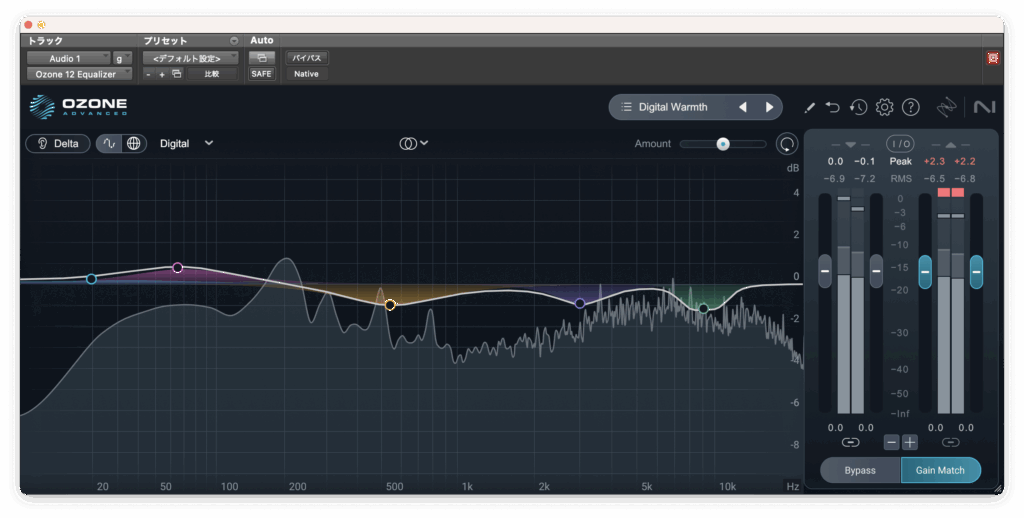Screen dimensions: 1024x518
Task: Open the overlapping circles channel dropdown
Action: point(414,143)
